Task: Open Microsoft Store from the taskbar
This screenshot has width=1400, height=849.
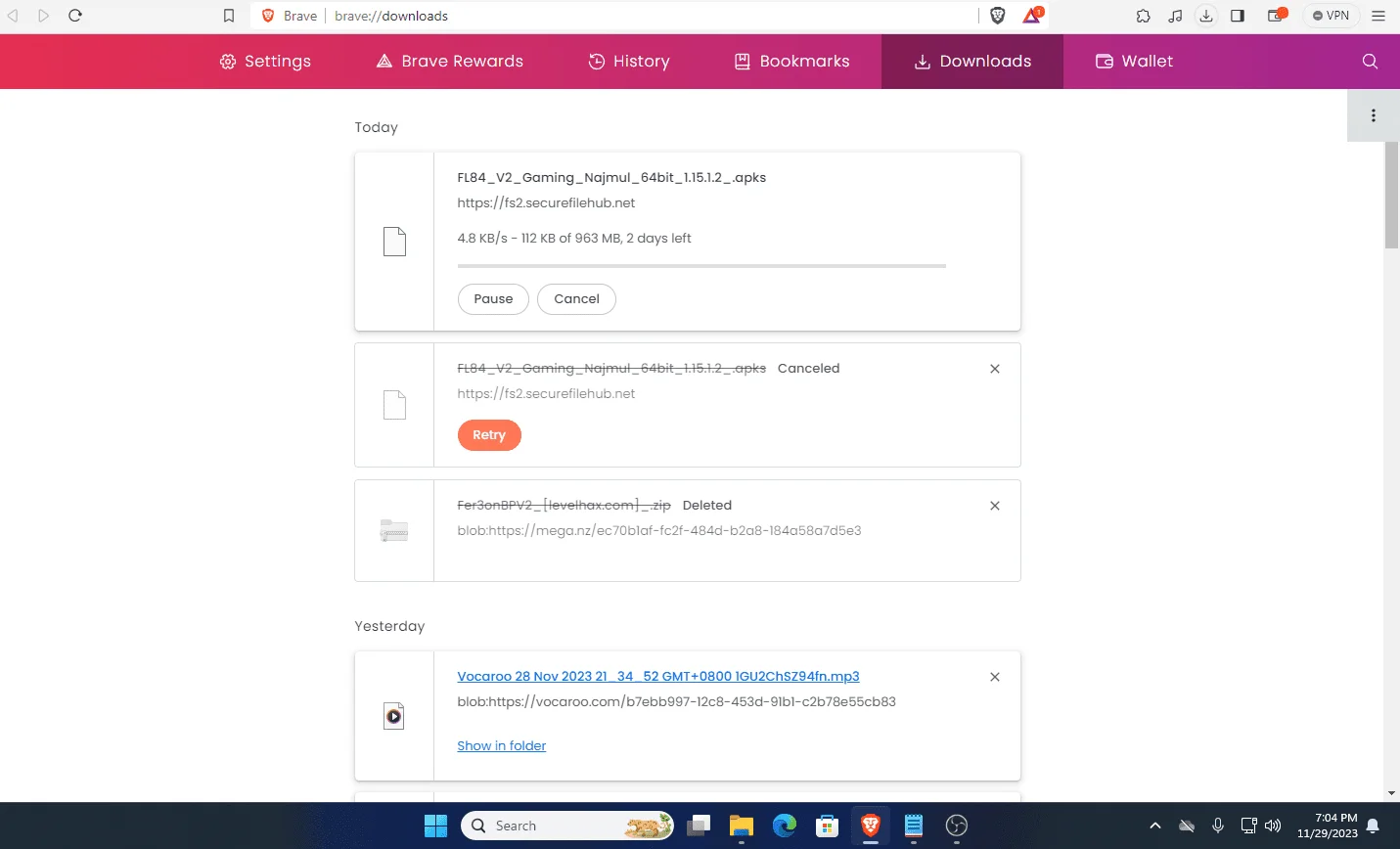Action: (827, 826)
